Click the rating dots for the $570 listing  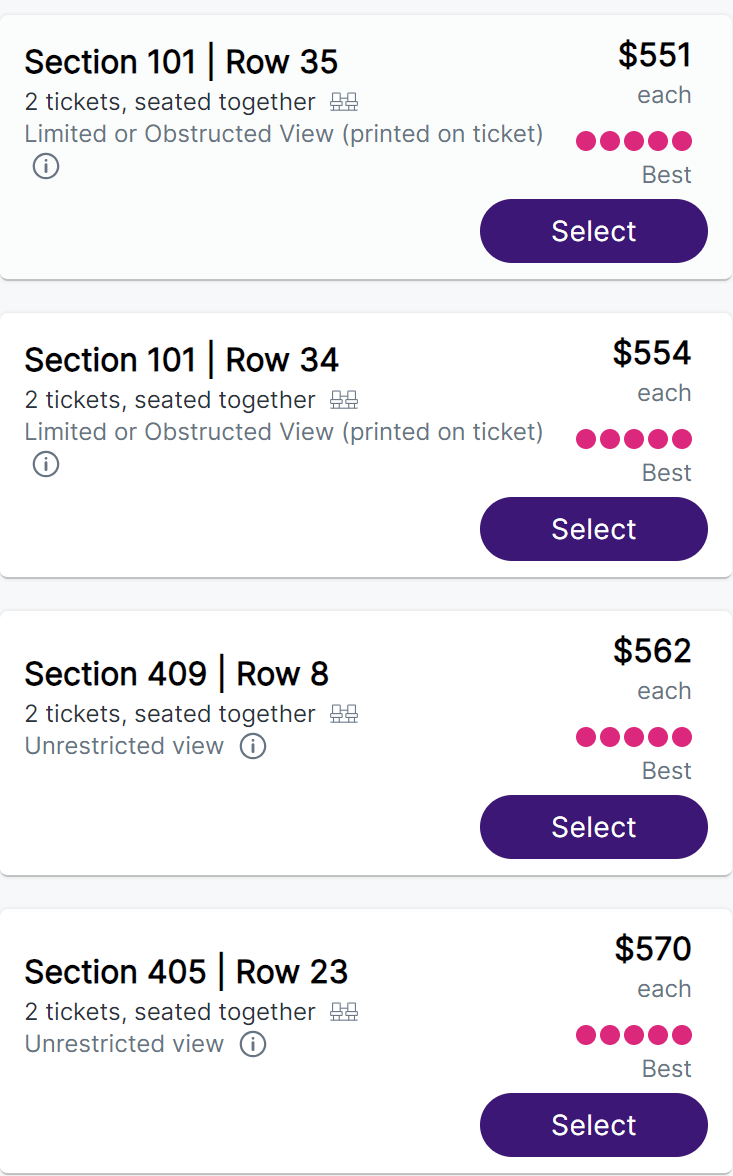point(634,1035)
